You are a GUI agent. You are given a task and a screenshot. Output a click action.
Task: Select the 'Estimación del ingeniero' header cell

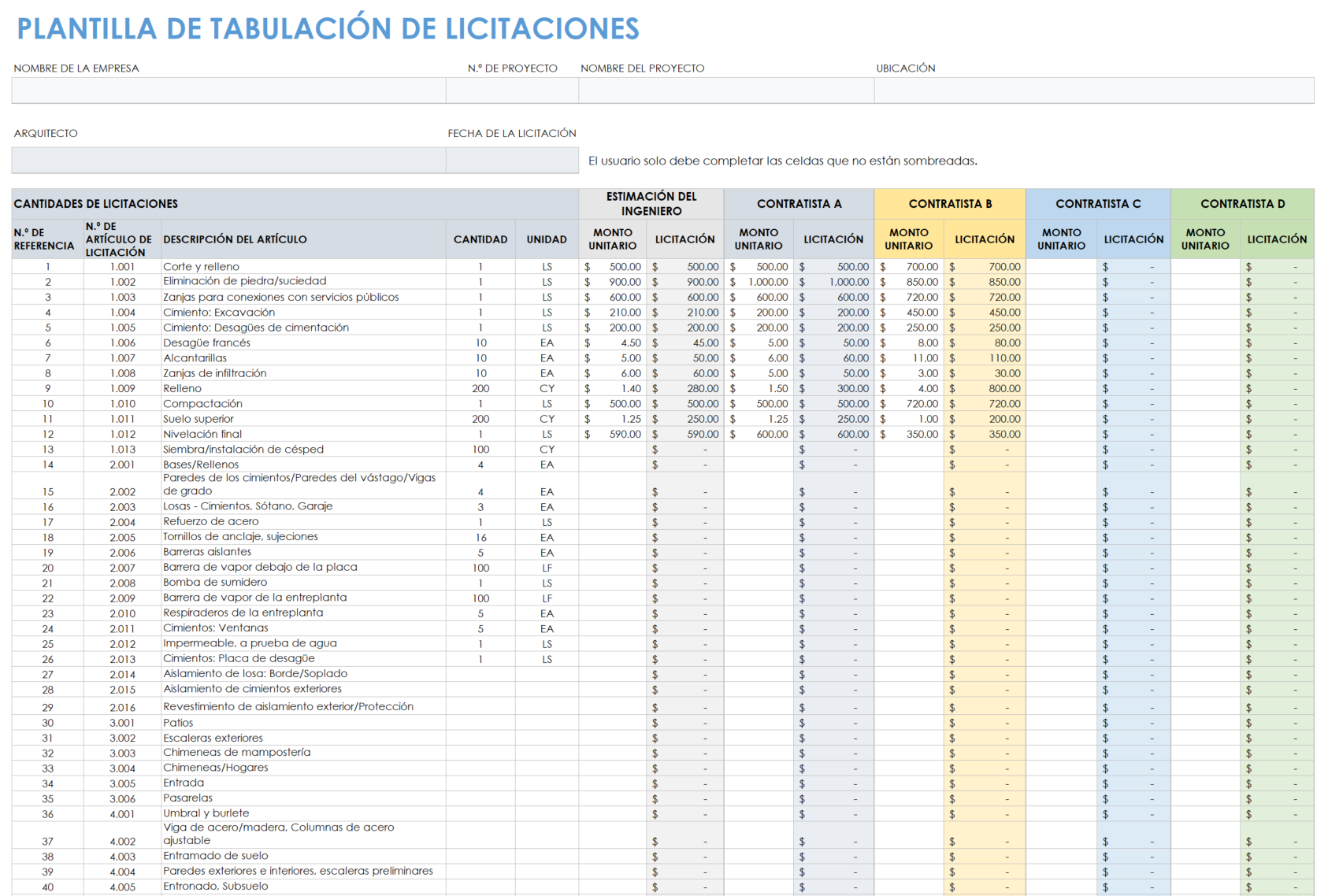651,204
